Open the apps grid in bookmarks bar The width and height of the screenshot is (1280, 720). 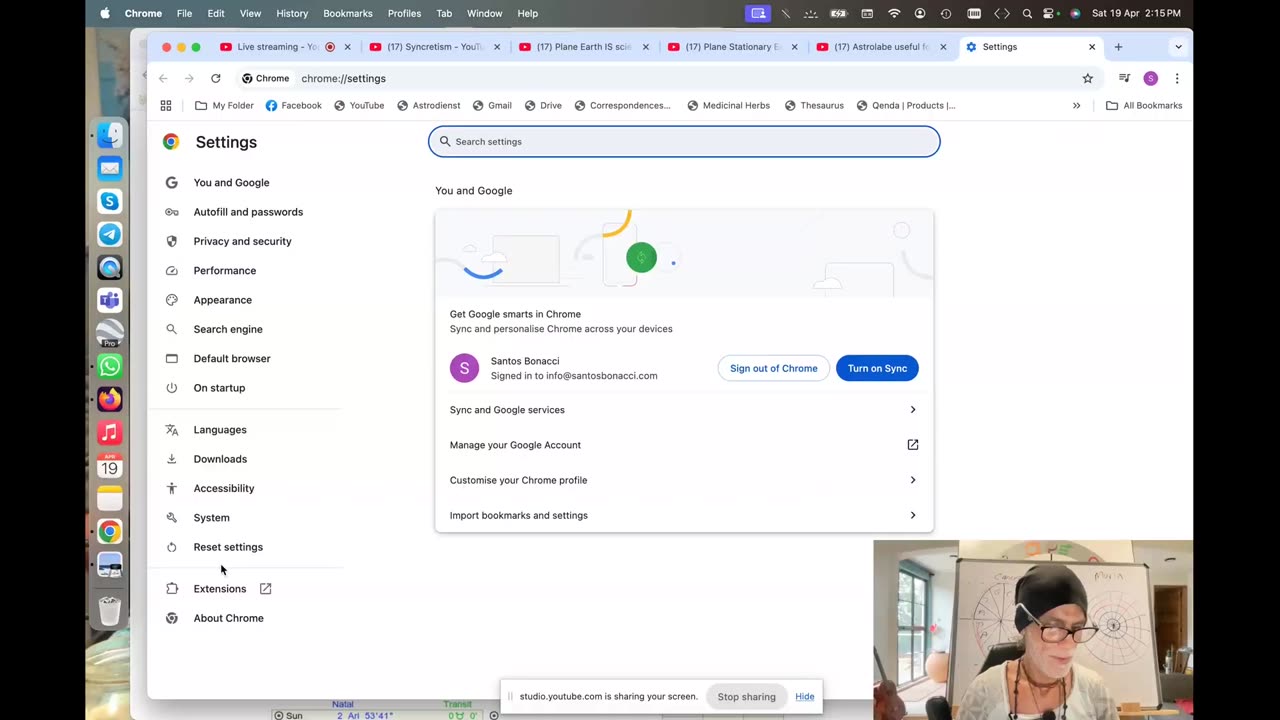(166, 105)
